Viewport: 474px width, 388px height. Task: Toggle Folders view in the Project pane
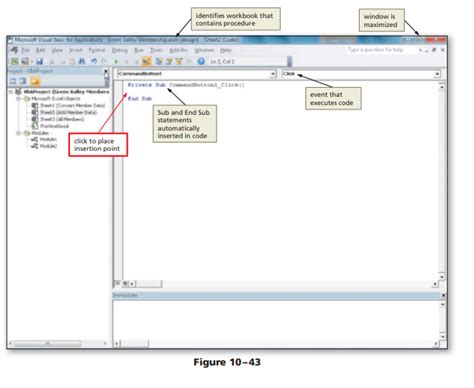point(35,81)
